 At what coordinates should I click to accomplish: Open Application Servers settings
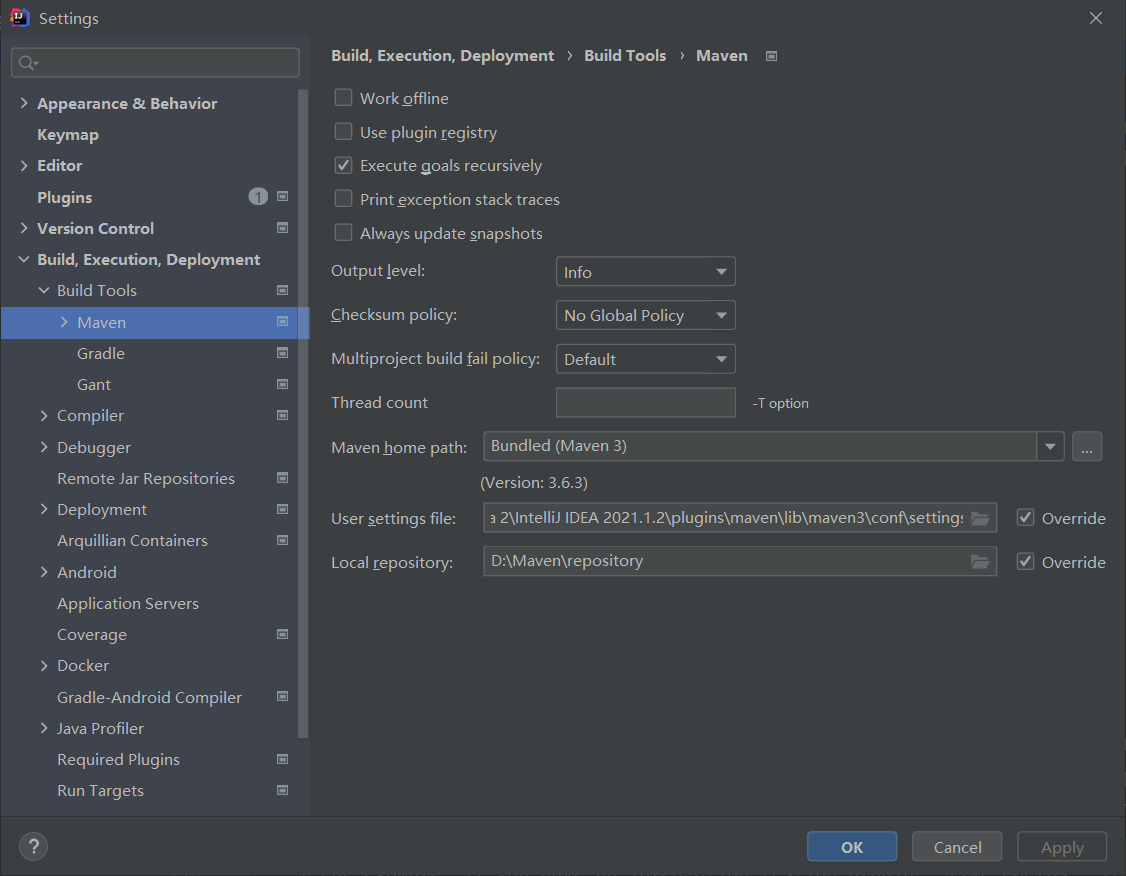click(x=128, y=604)
